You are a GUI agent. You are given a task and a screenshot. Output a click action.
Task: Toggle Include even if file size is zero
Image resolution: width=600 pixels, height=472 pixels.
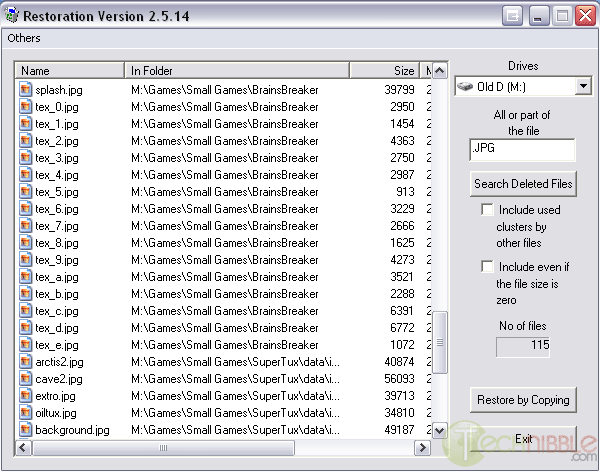[x=487, y=267]
